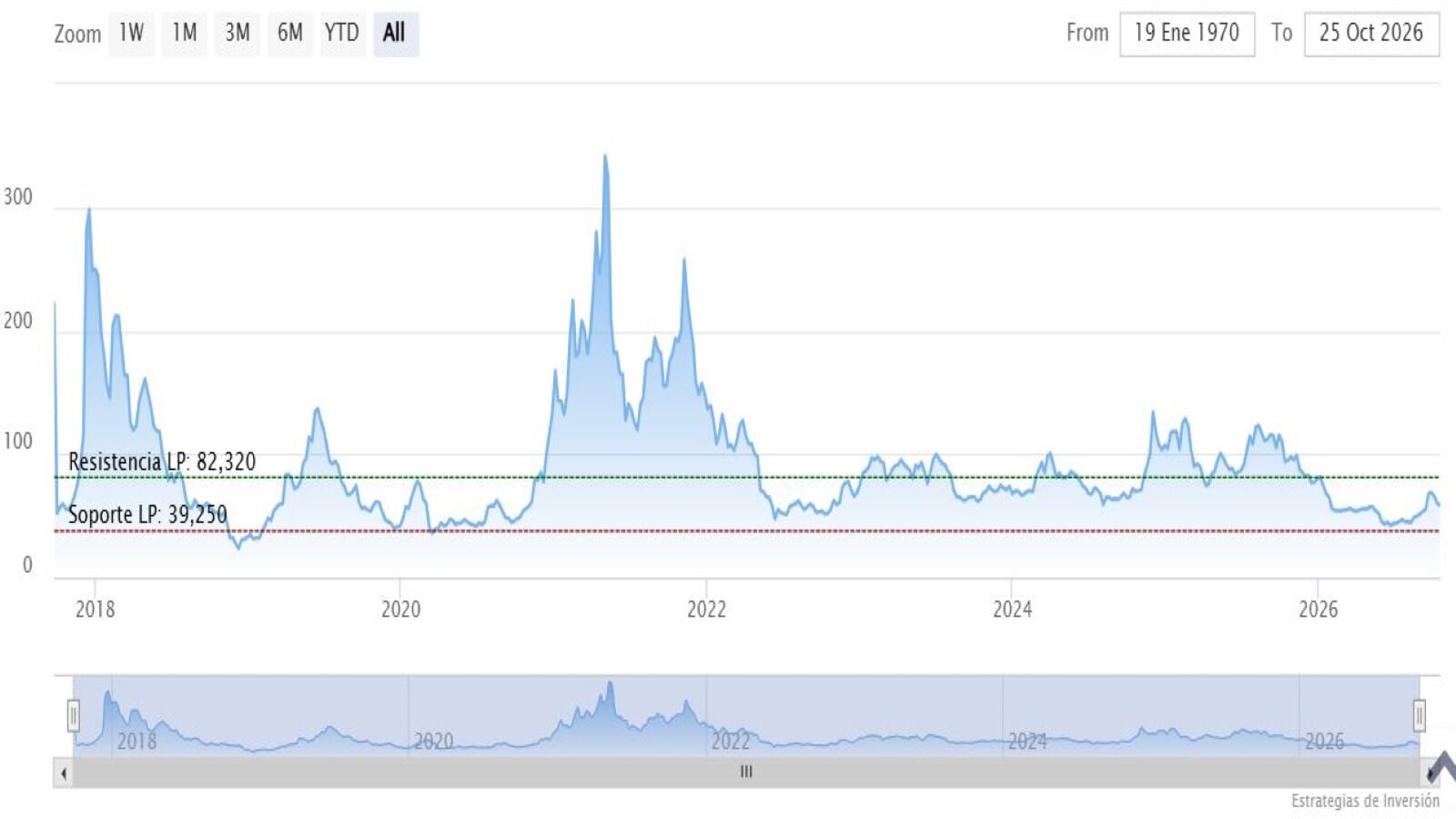Screen dimensions: 1456x819
Task: Click the 2026 x-axis label
Action: [1318, 609]
